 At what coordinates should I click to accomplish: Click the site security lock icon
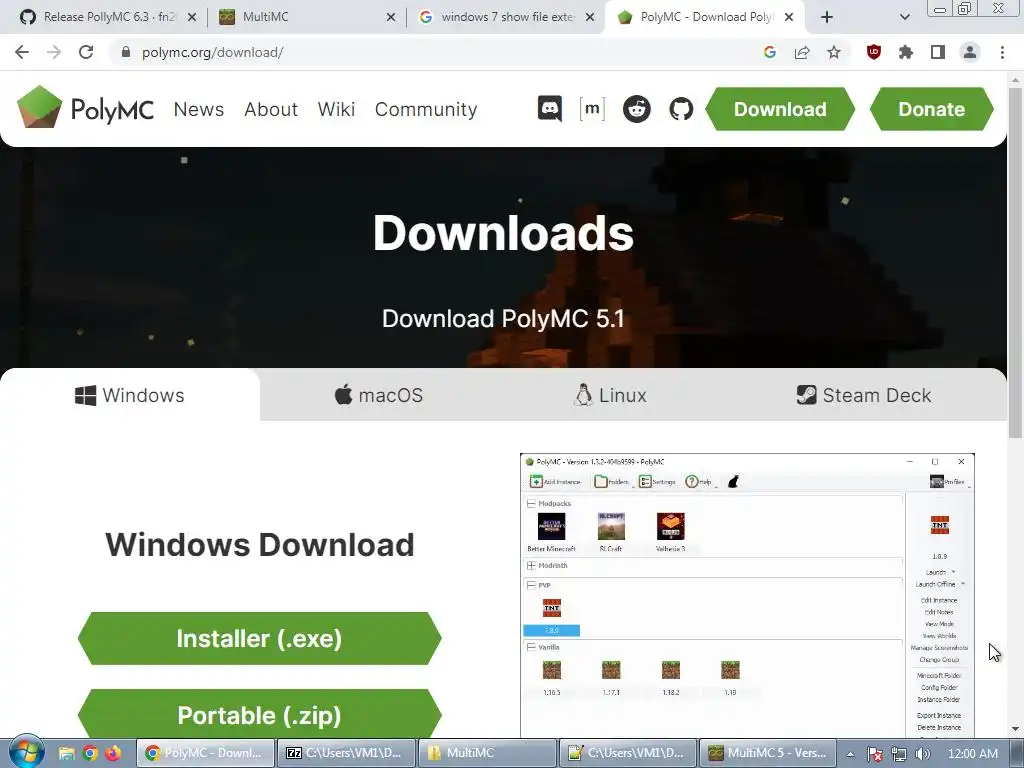126,52
